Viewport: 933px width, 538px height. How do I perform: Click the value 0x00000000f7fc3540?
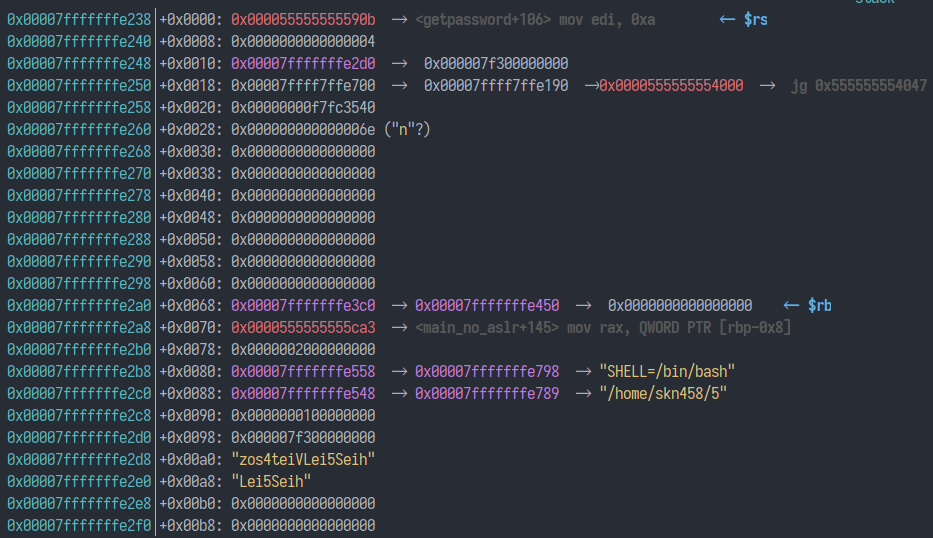pyautogui.click(x=303, y=108)
